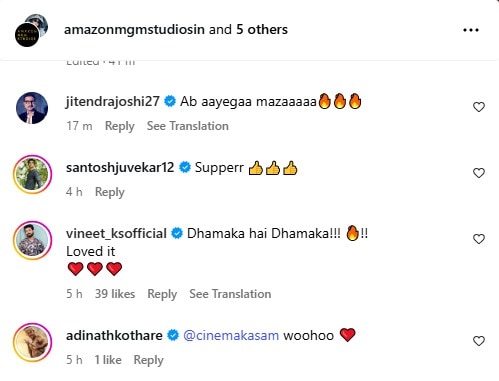Viewport: 499px width, 381px height.
Task: Visit the amazonmgmstudiosin username link
Action: click(134, 30)
